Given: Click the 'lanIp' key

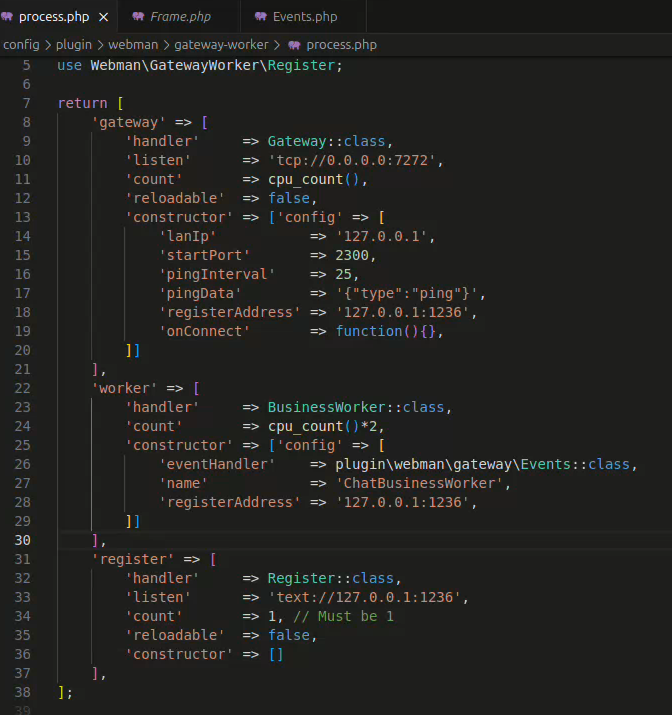Looking at the screenshot, I should (x=187, y=236).
